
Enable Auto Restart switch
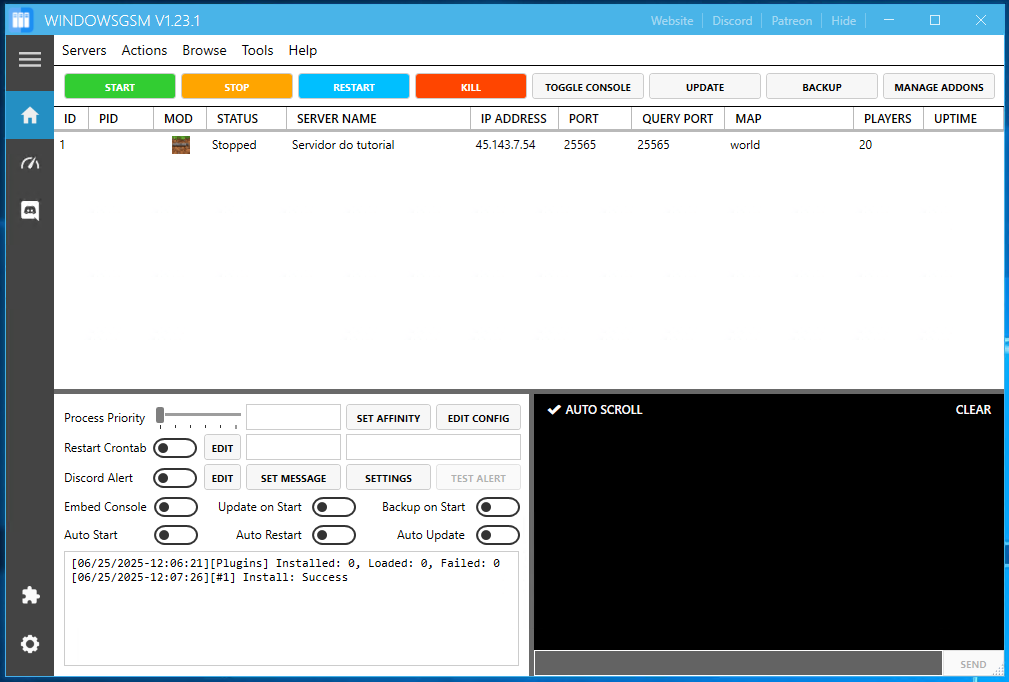point(334,535)
